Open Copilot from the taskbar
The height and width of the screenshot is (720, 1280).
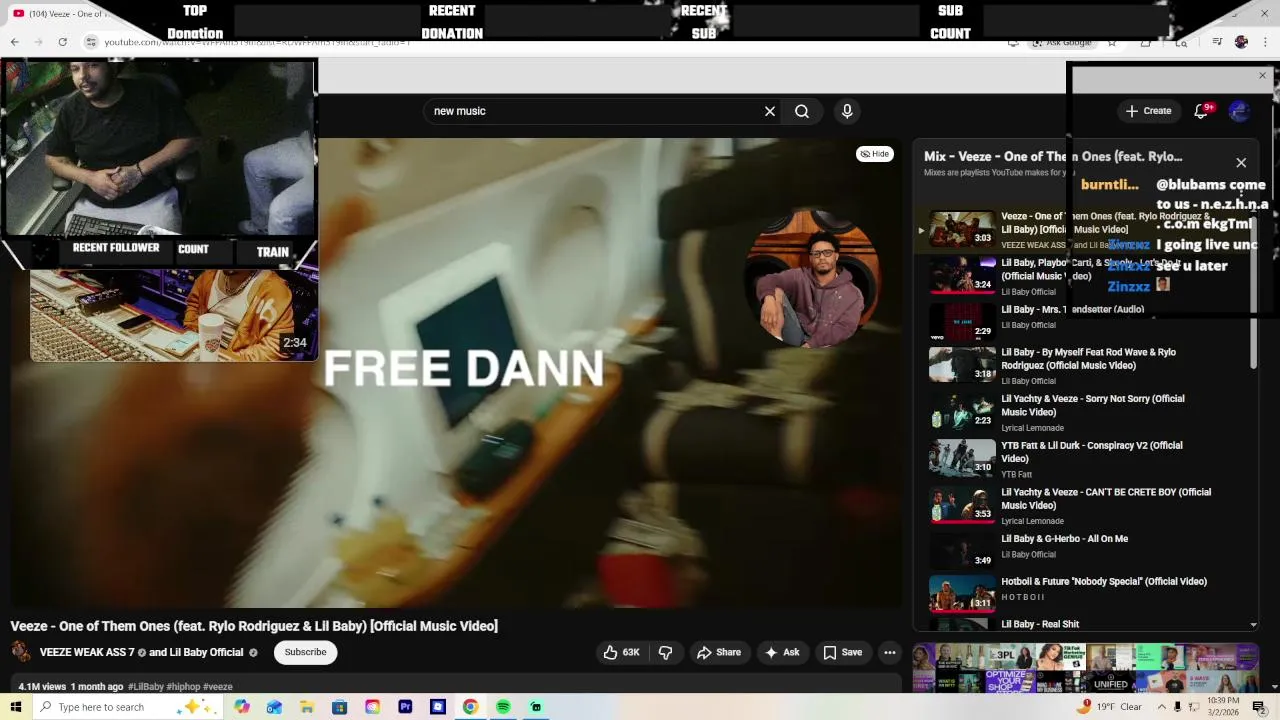coord(242,707)
